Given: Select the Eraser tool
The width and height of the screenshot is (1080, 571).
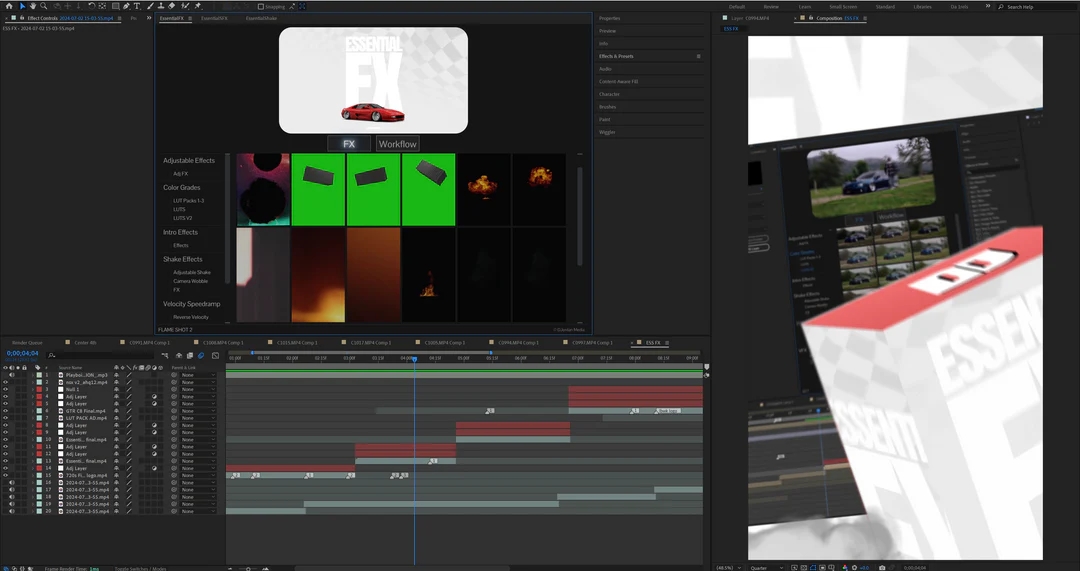Looking at the screenshot, I should point(172,6).
